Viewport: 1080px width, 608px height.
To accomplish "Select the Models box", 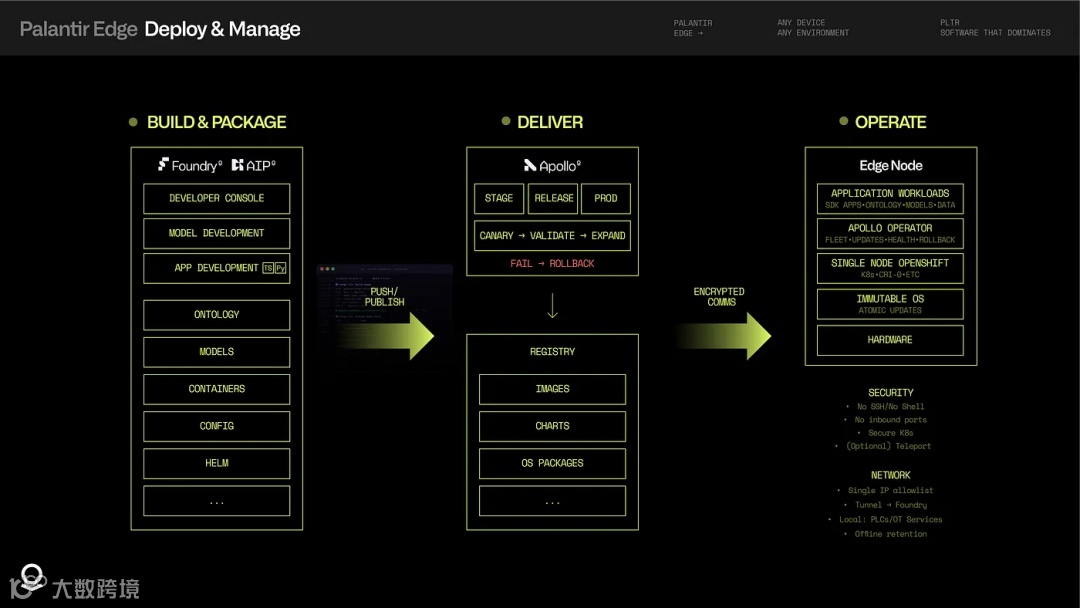I will tap(216, 352).
